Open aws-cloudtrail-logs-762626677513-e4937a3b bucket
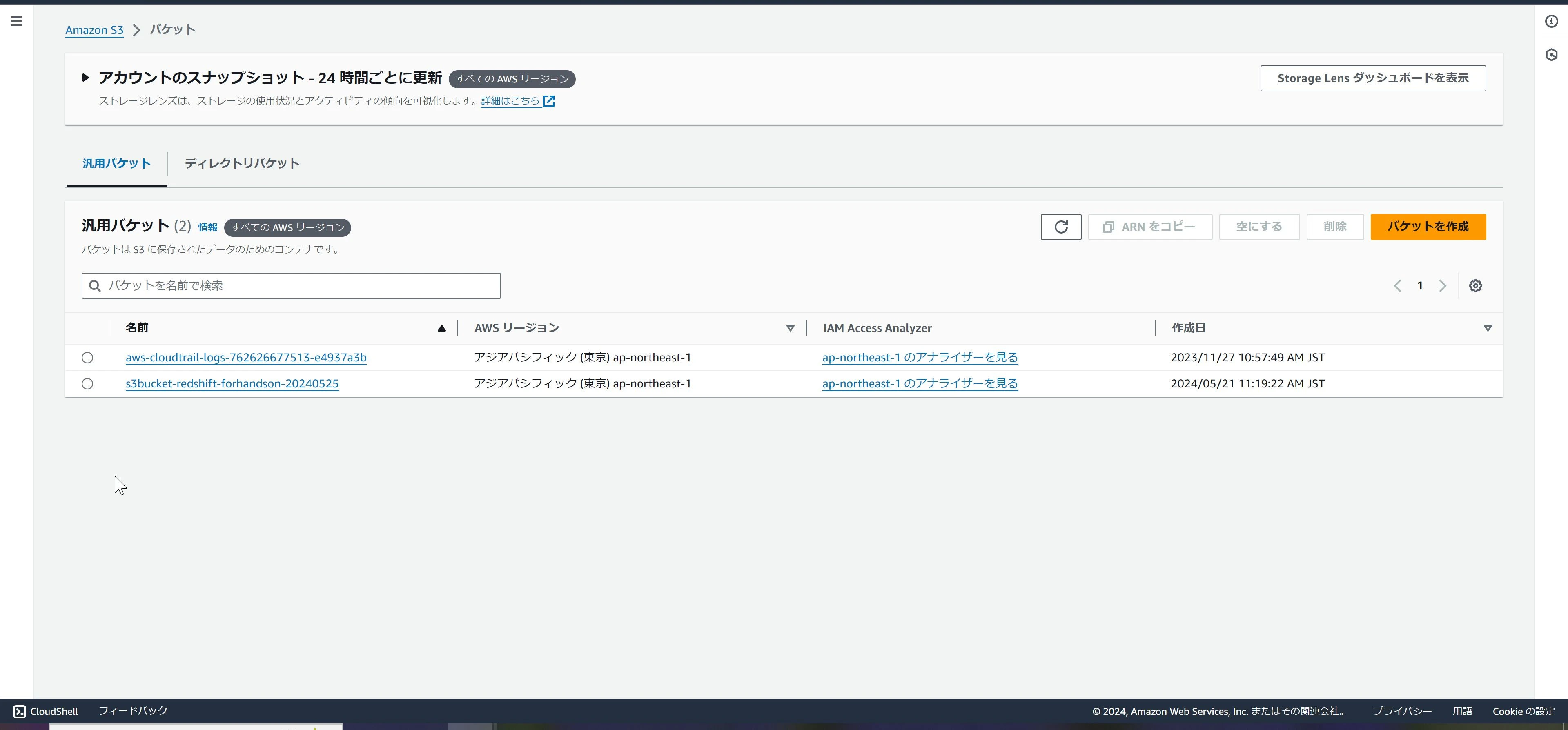The width and height of the screenshot is (1568, 730). click(246, 358)
